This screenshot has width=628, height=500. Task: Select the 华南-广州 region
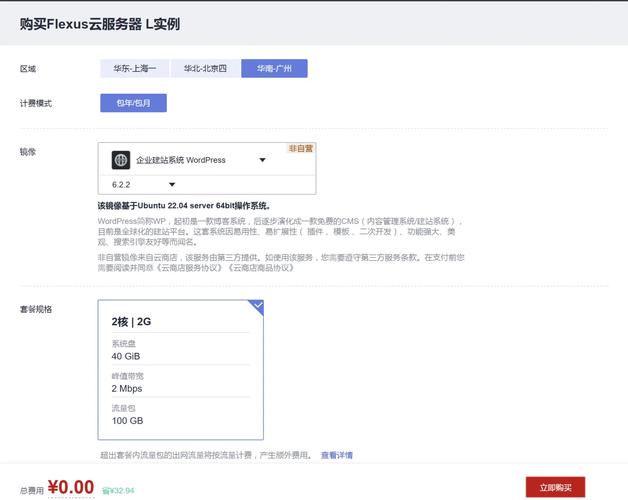point(274,69)
